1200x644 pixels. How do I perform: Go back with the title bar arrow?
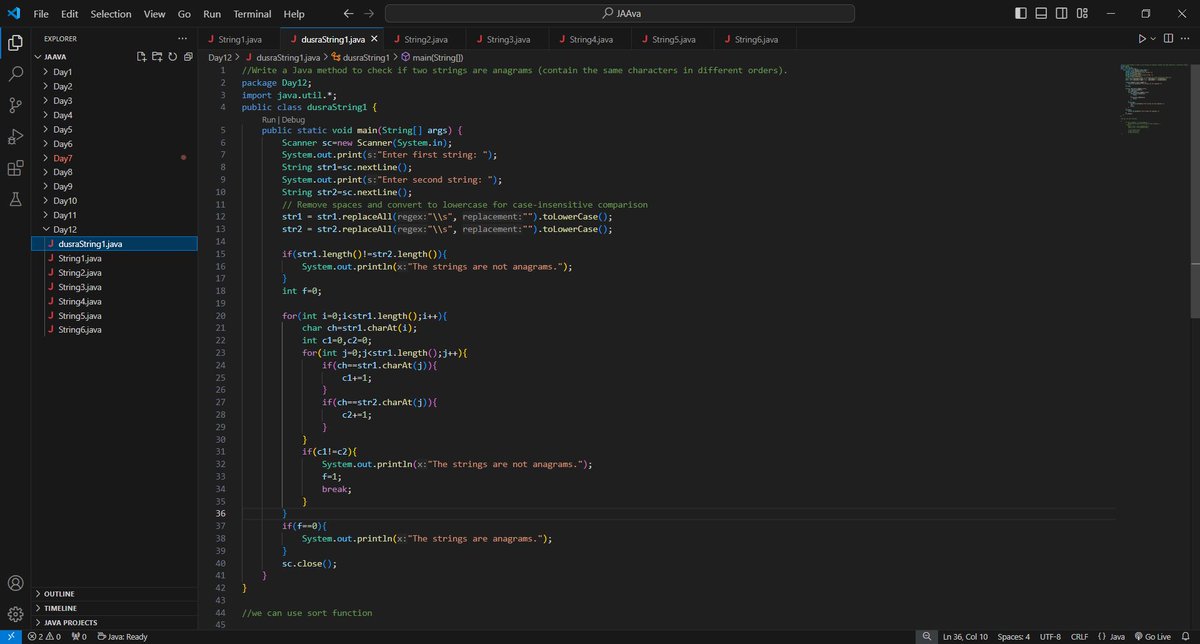pos(347,14)
